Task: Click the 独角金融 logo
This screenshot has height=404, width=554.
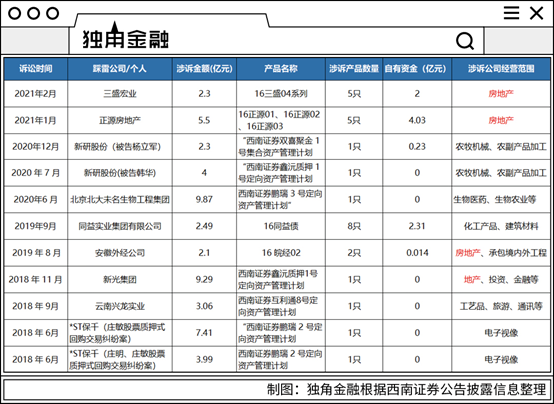Action: (x=125, y=36)
